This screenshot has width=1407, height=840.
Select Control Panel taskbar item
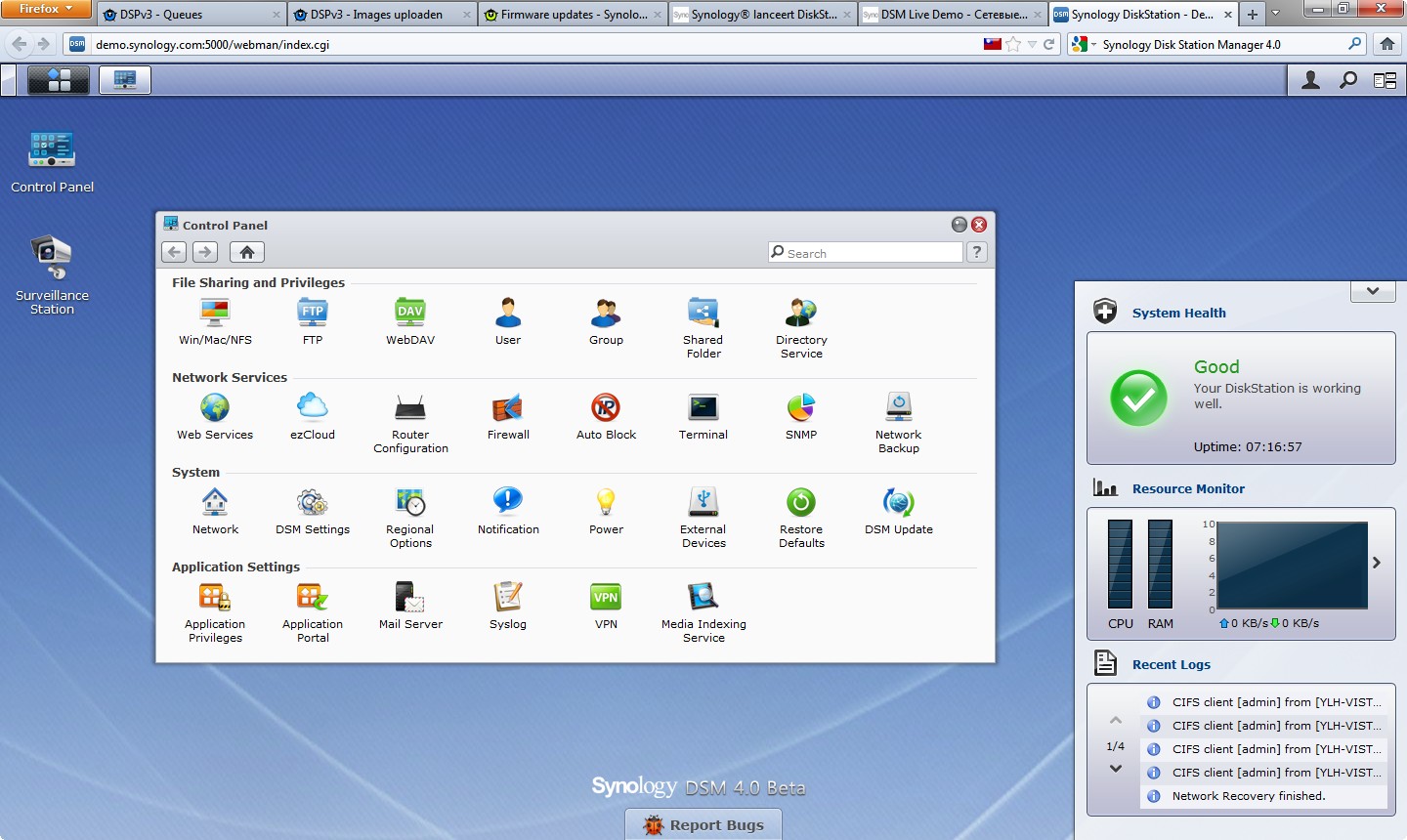point(125,80)
